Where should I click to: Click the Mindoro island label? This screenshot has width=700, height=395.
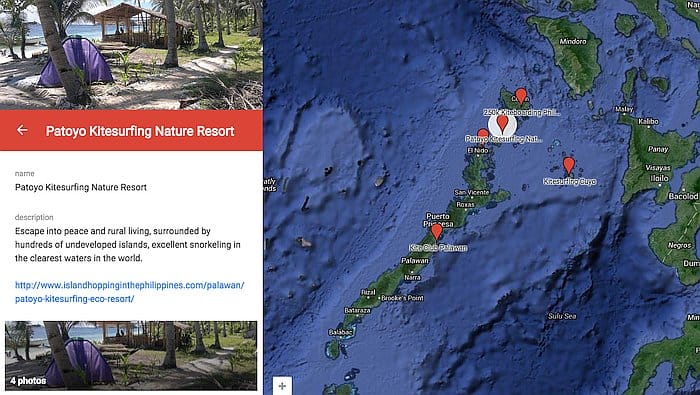pos(573,42)
